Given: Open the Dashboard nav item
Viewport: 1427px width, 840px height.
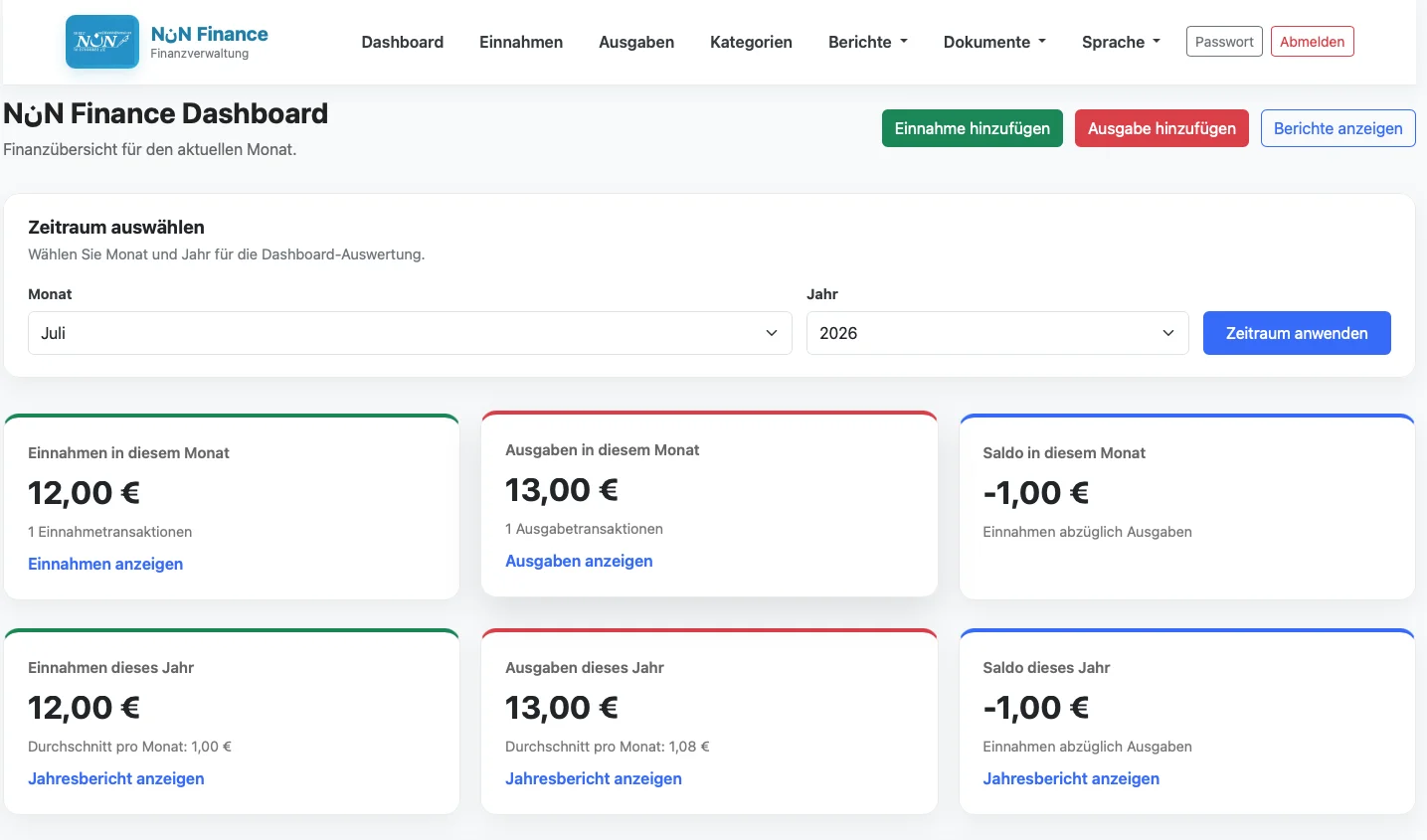Looking at the screenshot, I should [x=403, y=42].
